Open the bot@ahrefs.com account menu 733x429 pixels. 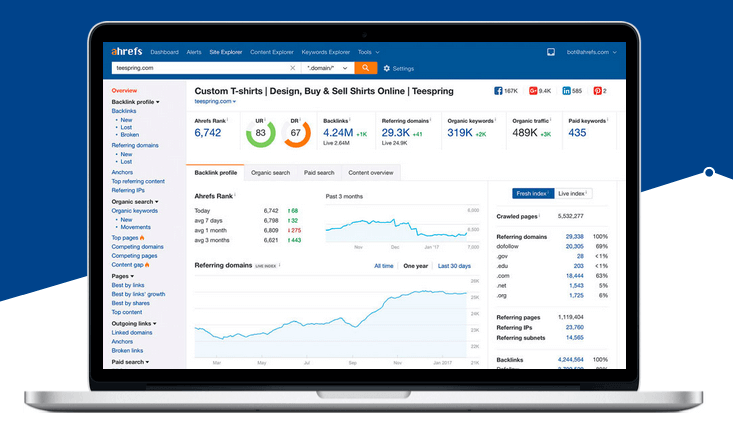[x=591, y=52]
